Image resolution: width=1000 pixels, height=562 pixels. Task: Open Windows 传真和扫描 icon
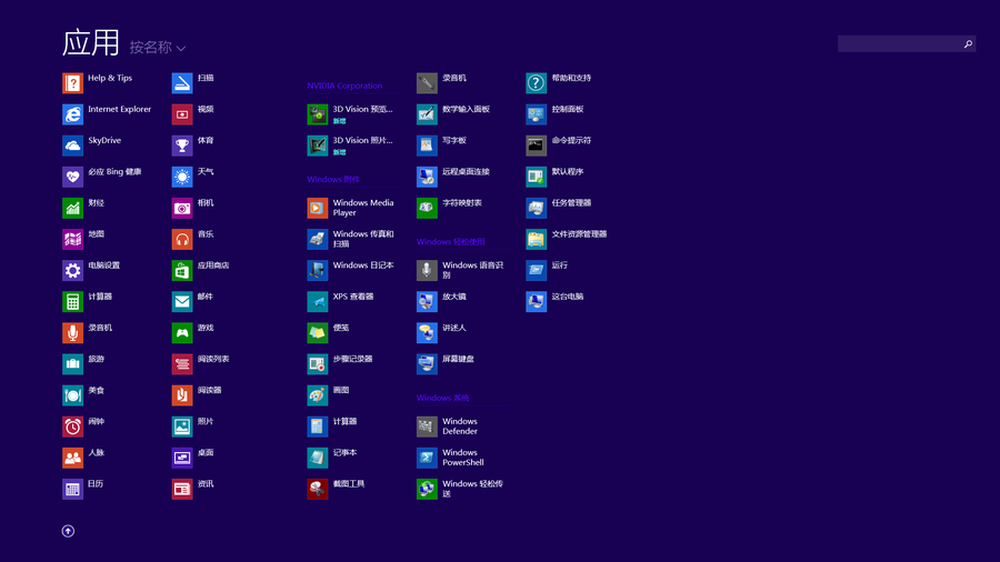318,239
